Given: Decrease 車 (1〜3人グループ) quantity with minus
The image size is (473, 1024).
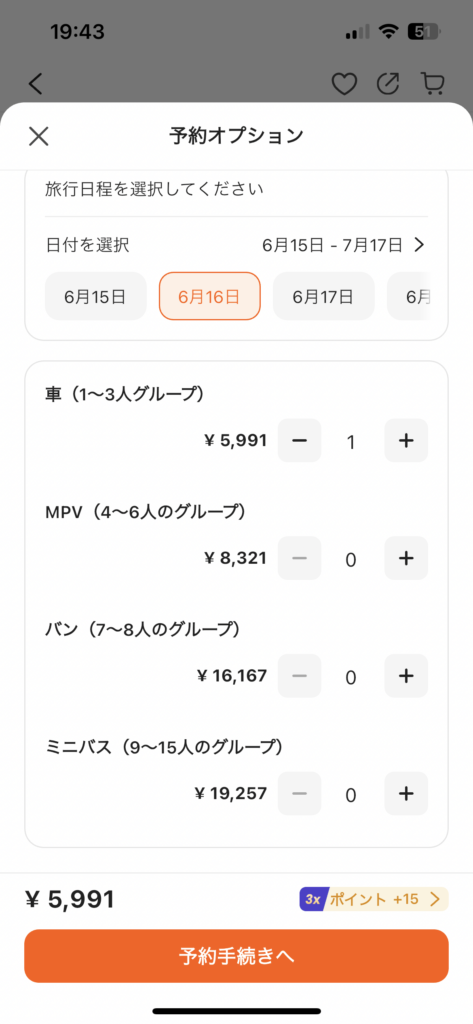Looking at the screenshot, I should (299, 441).
